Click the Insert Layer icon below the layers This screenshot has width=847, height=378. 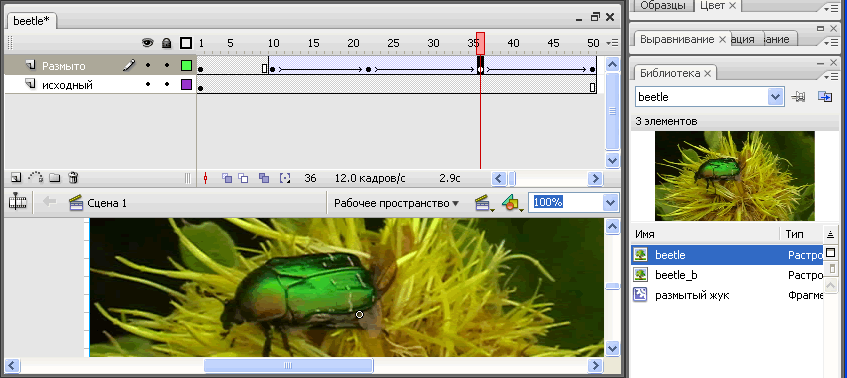[x=16, y=178]
